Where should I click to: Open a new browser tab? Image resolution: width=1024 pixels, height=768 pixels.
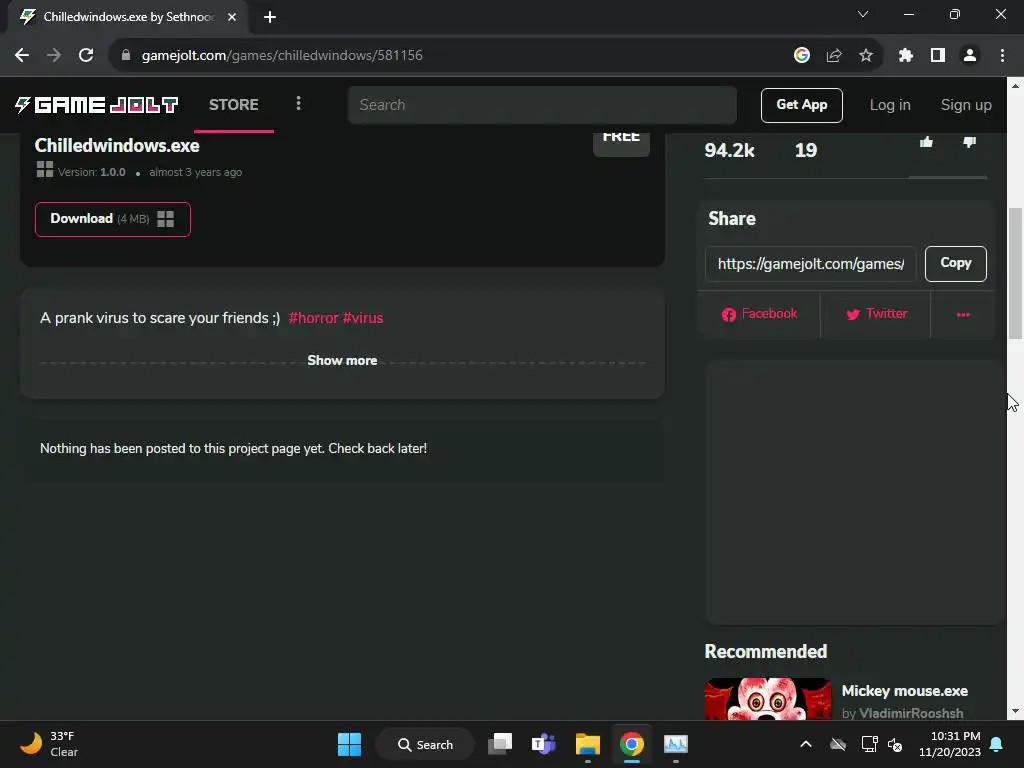click(x=270, y=17)
